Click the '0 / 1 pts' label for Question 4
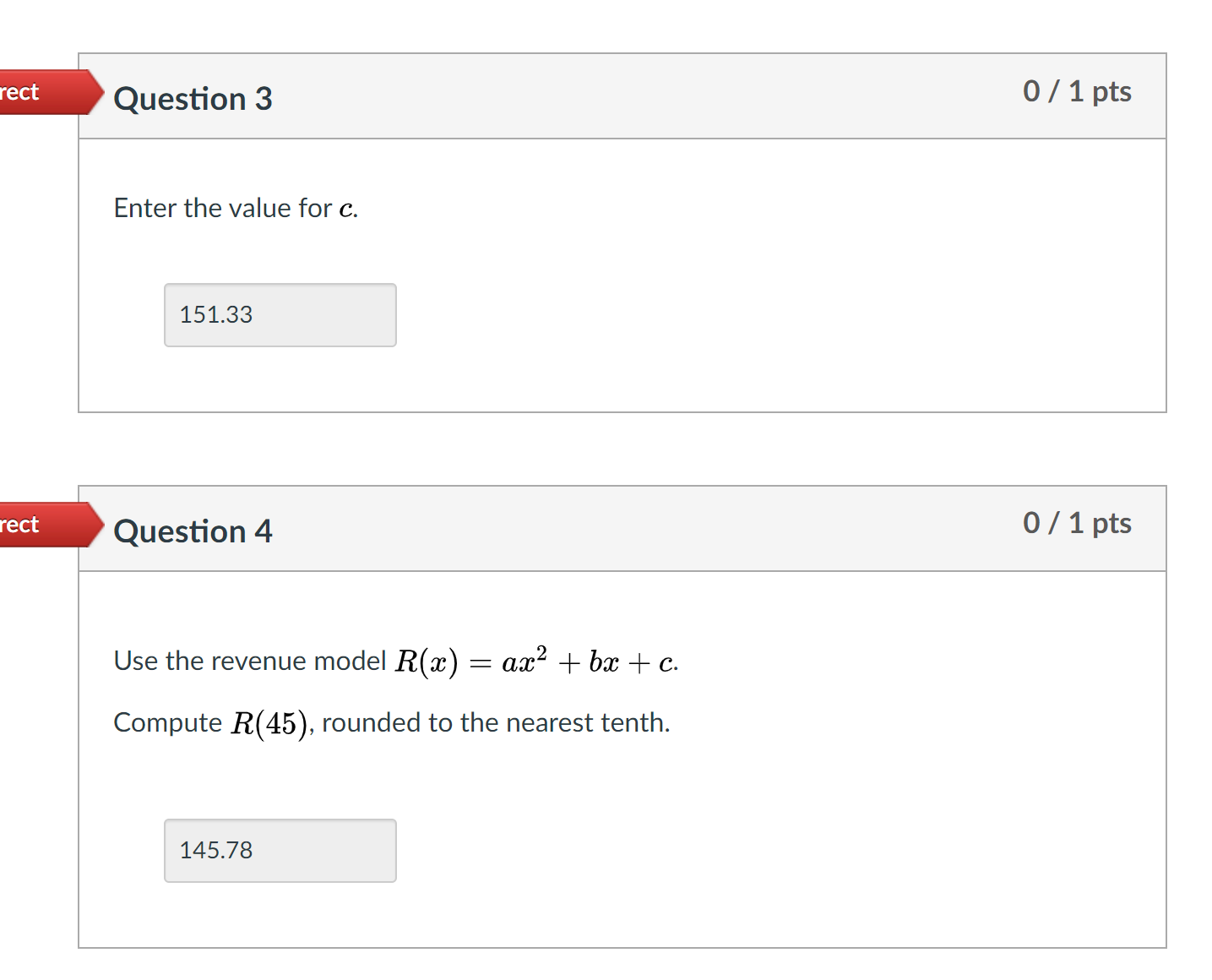The height and width of the screenshot is (980, 1212). tap(1077, 523)
